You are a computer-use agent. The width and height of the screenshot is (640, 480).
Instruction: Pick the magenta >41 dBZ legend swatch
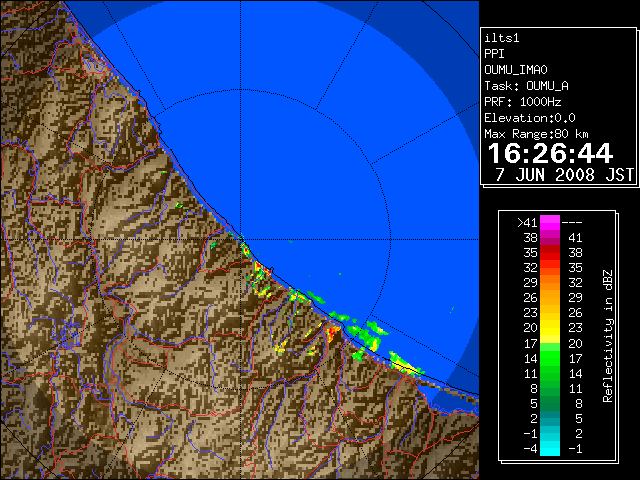click(x=550, y=222)
